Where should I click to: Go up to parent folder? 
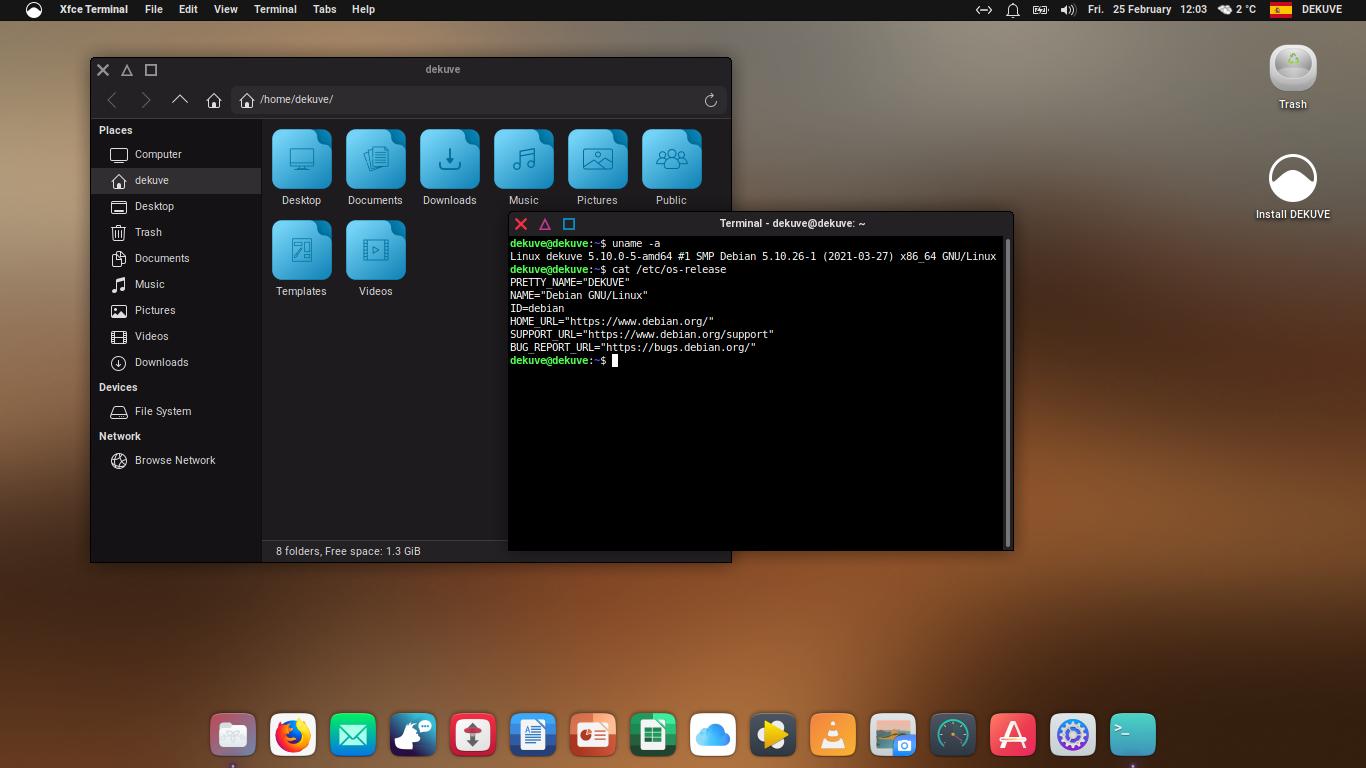[180, 100]
